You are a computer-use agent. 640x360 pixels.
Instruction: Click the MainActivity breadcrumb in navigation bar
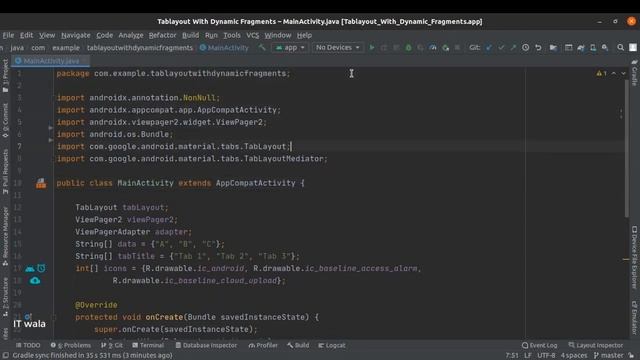pos(224,48)
